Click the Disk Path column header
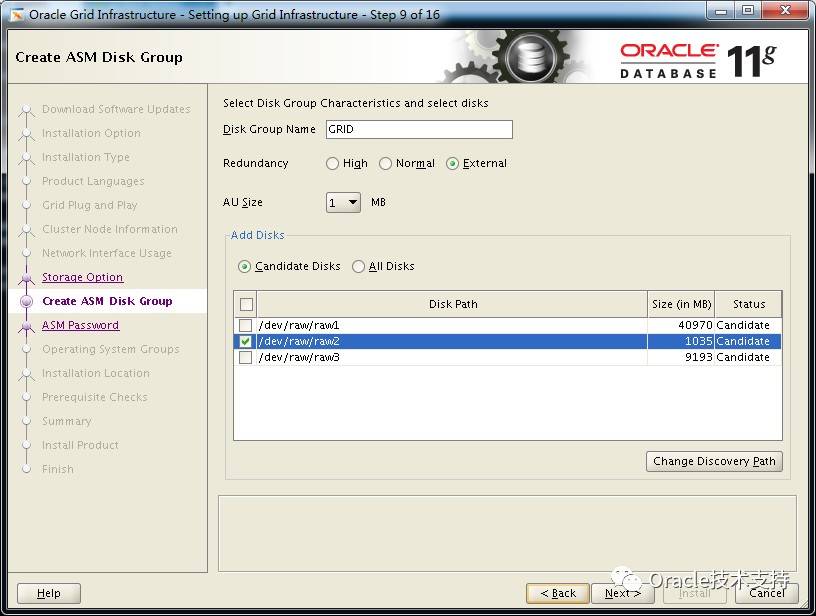 coord(453,304)
